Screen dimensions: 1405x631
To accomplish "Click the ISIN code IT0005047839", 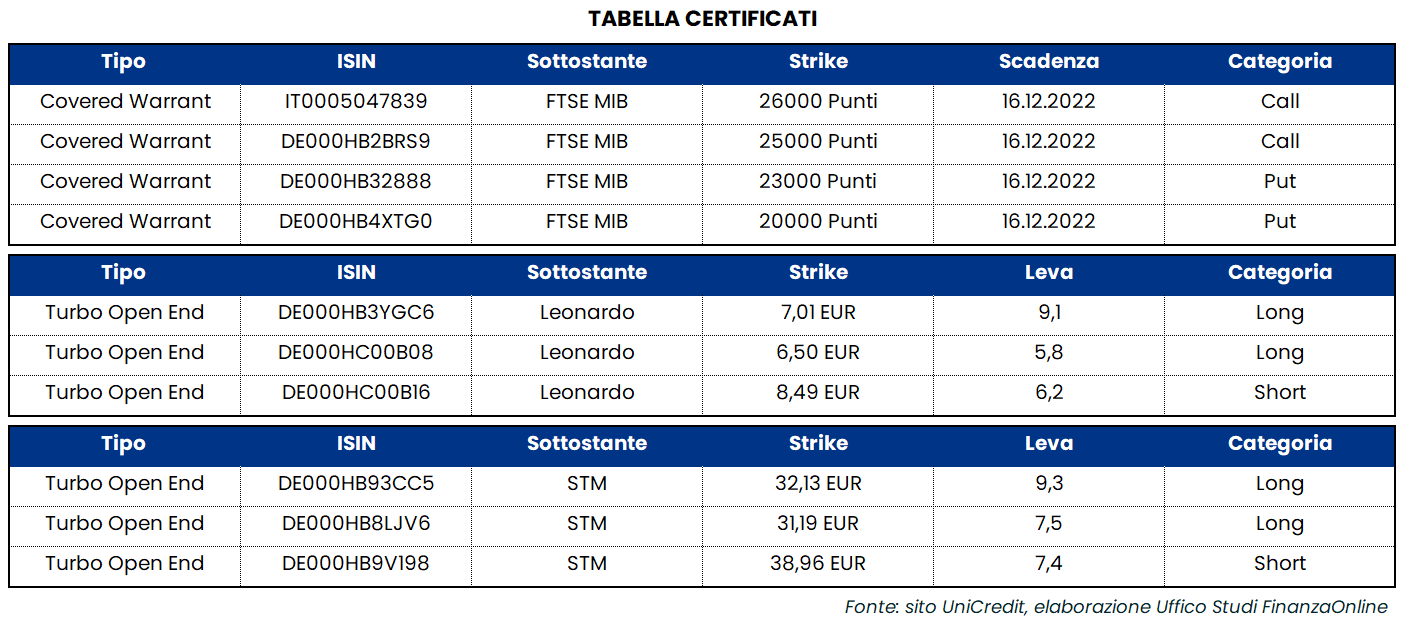I will [x=356, y=101].
